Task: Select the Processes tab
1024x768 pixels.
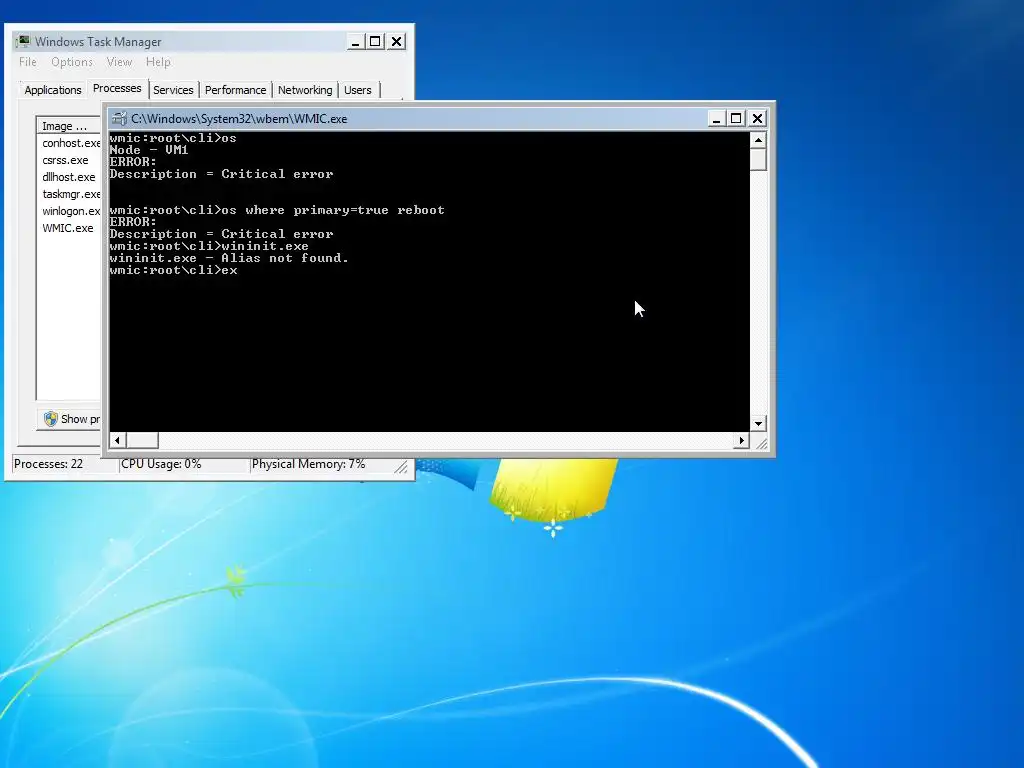Action: point(117,88)
